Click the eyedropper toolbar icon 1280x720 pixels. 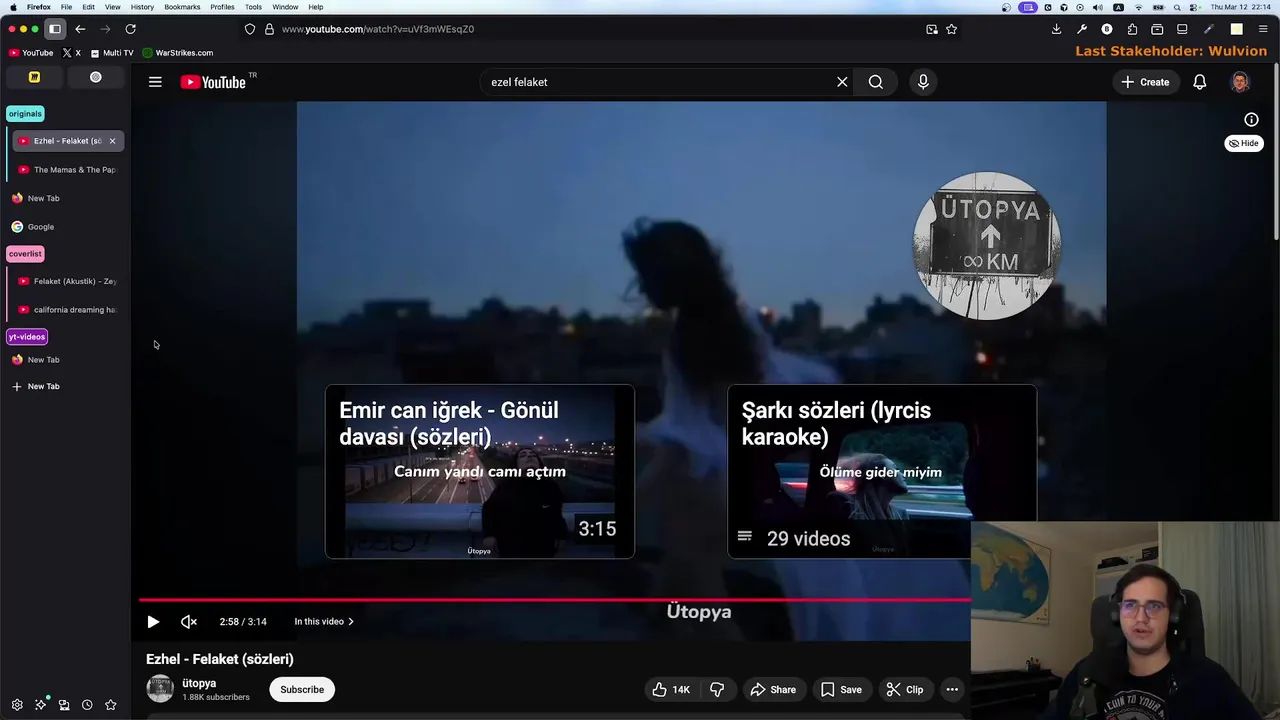[1208, 29]
